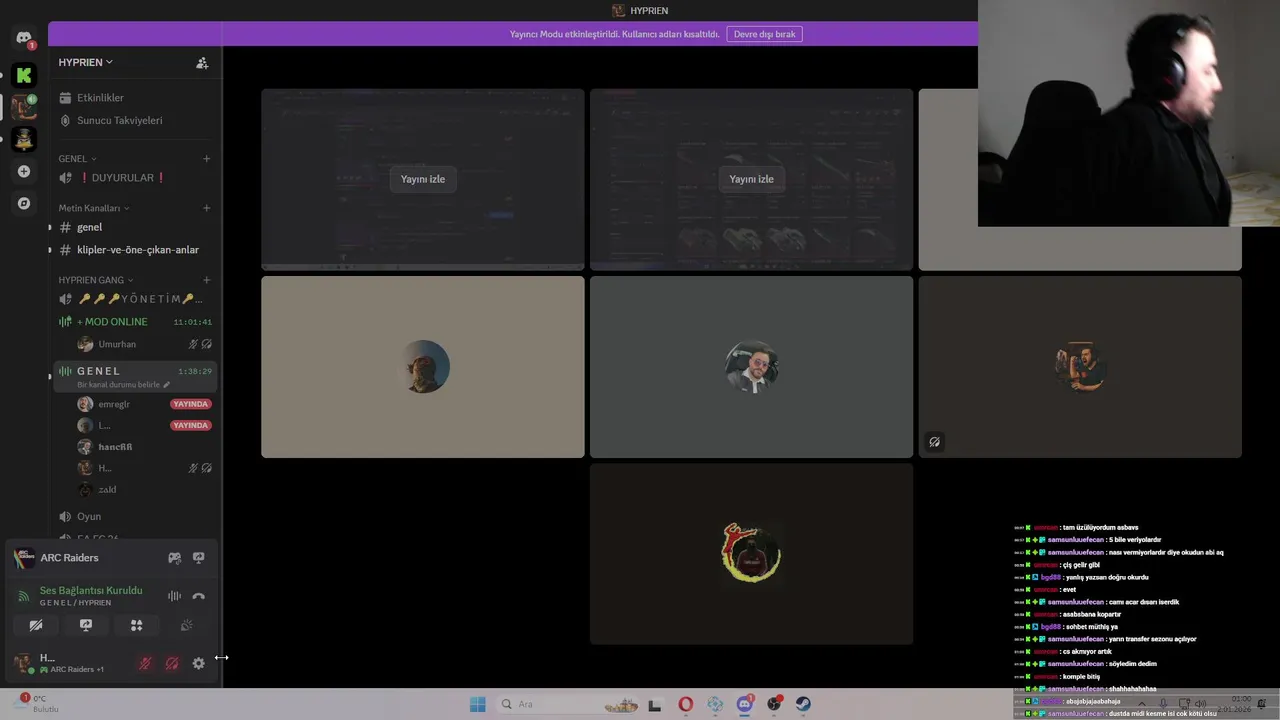Select the + MOD ONLINE voice channel
This screenshot has height=720, width=1280.
pos(135,322)
